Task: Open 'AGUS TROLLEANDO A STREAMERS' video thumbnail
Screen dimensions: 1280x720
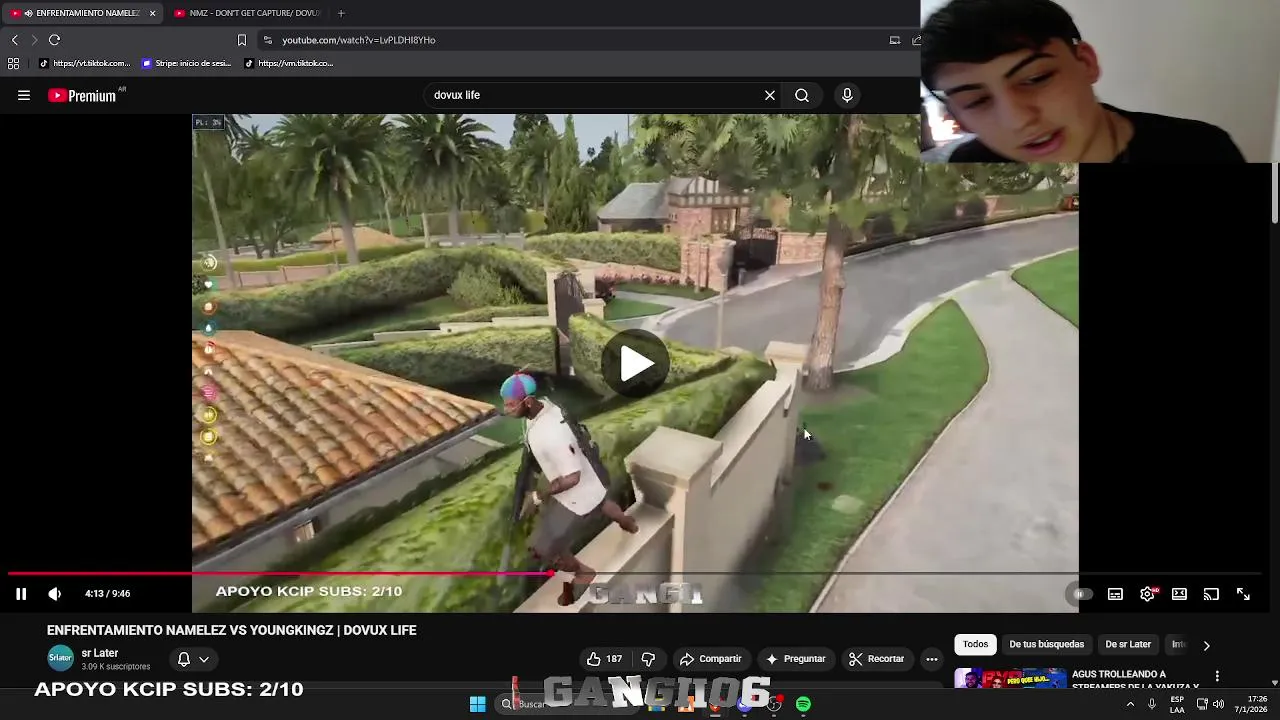Action: point(1010,679)
